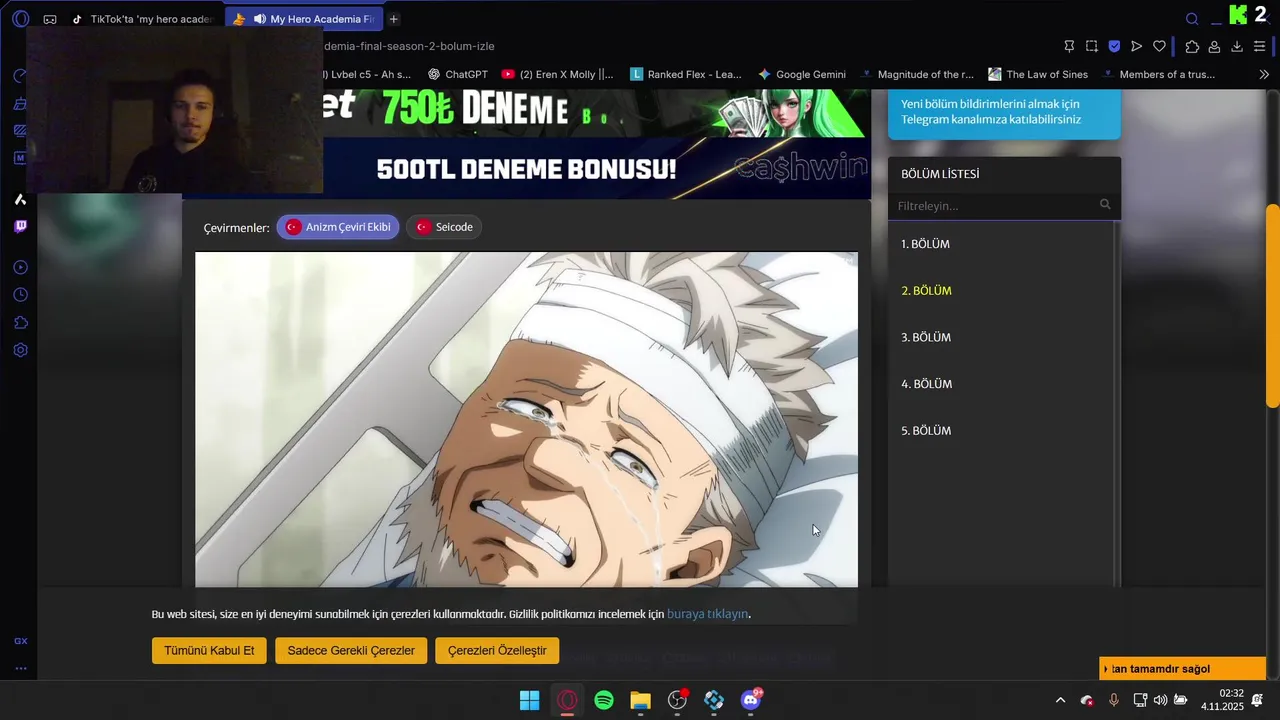Open the Members of a trus... bookmark
The height and width of the screenshot is (720, 1280).
click(1158, 74)
